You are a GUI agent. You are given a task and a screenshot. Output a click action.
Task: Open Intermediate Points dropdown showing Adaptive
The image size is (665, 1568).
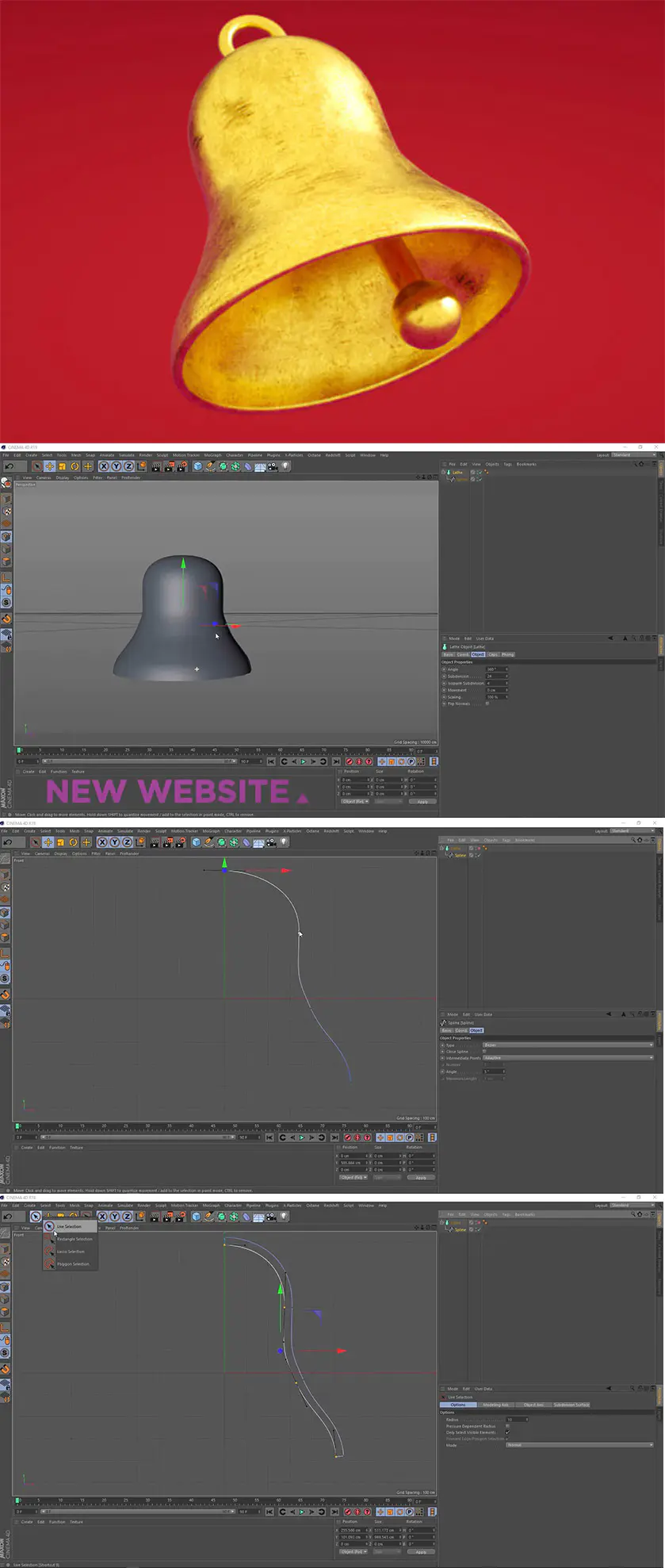pyautogui.click(x=568, y=1058)
